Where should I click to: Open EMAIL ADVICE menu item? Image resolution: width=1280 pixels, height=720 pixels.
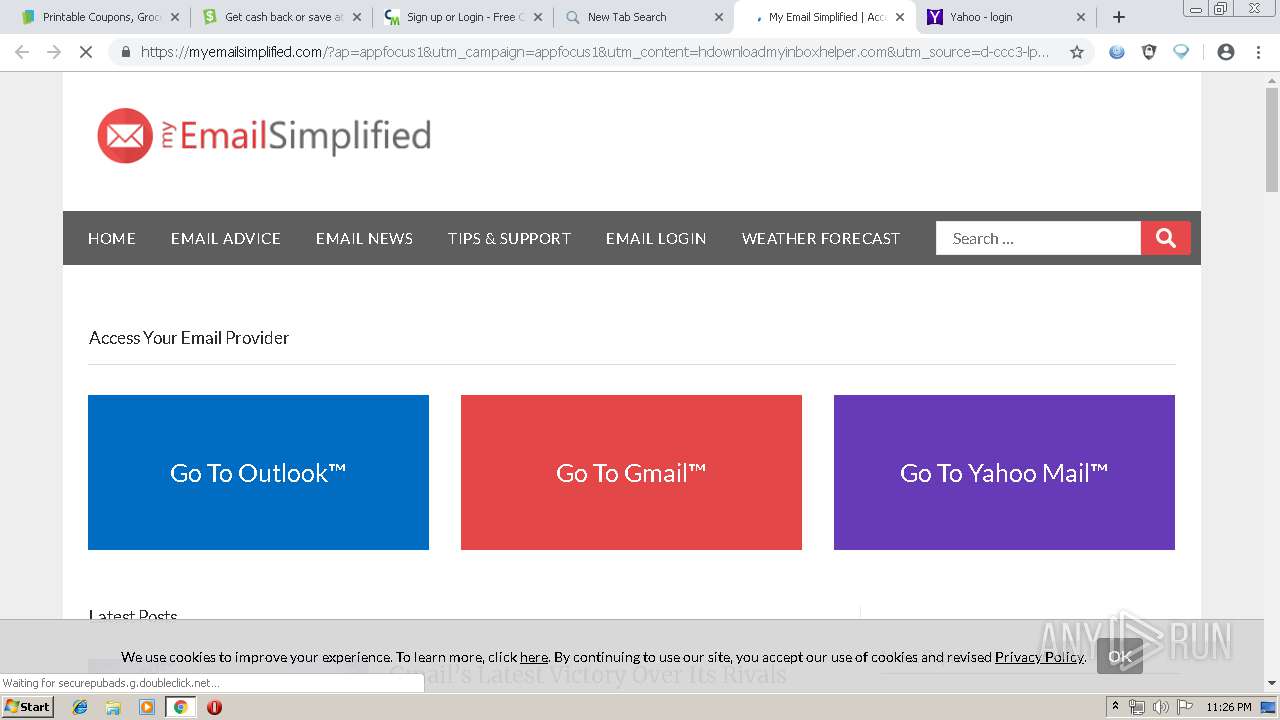(226, 238)
